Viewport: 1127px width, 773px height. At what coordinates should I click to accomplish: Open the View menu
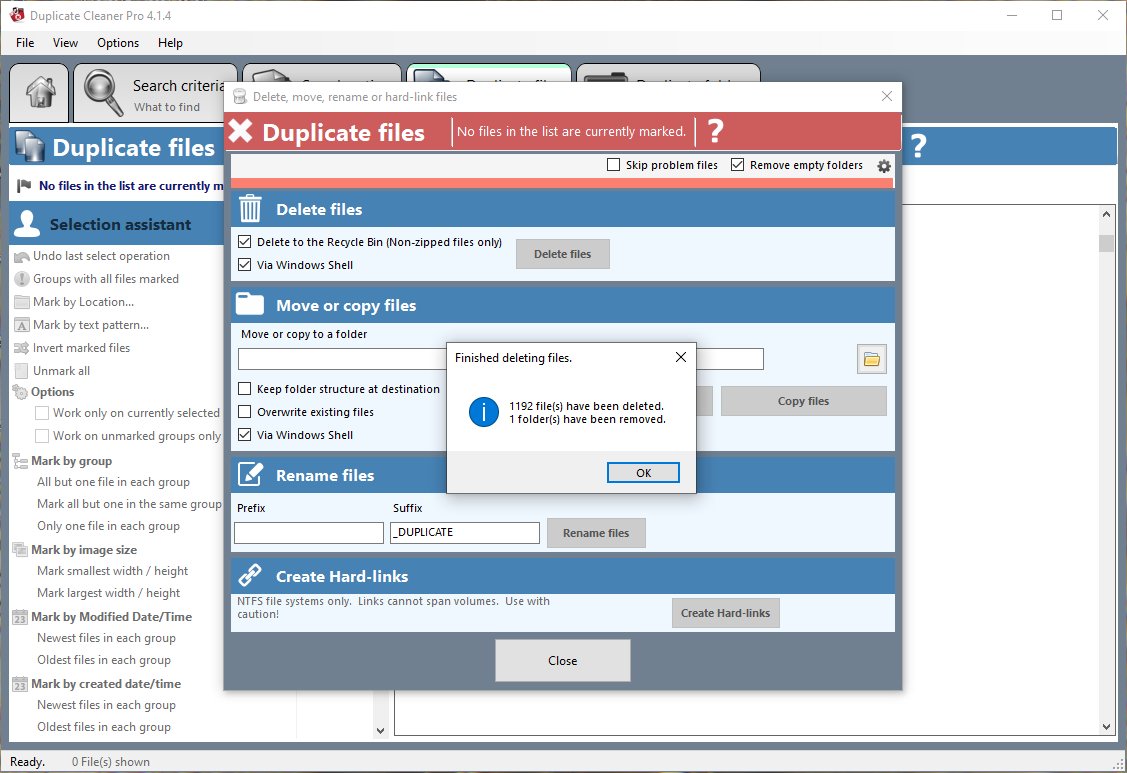tap(65, 42)
